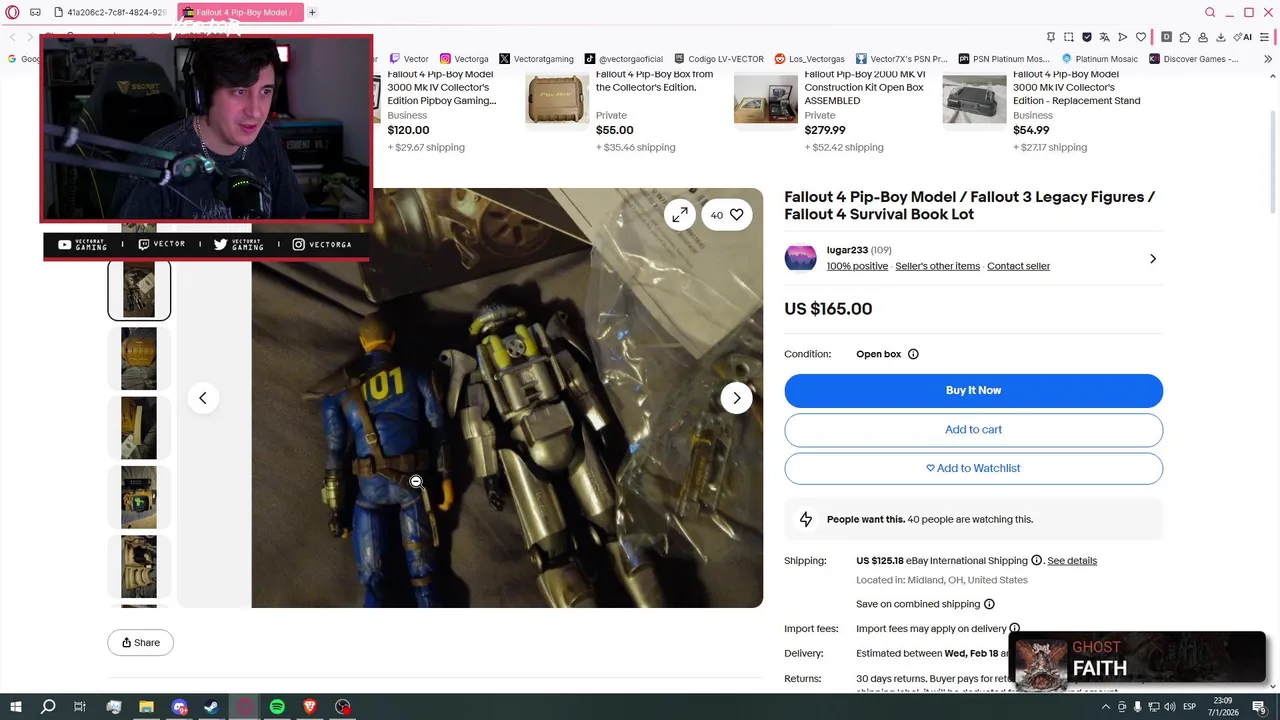Click the send to Flow arrow icon

click(x=1123, y=37)
